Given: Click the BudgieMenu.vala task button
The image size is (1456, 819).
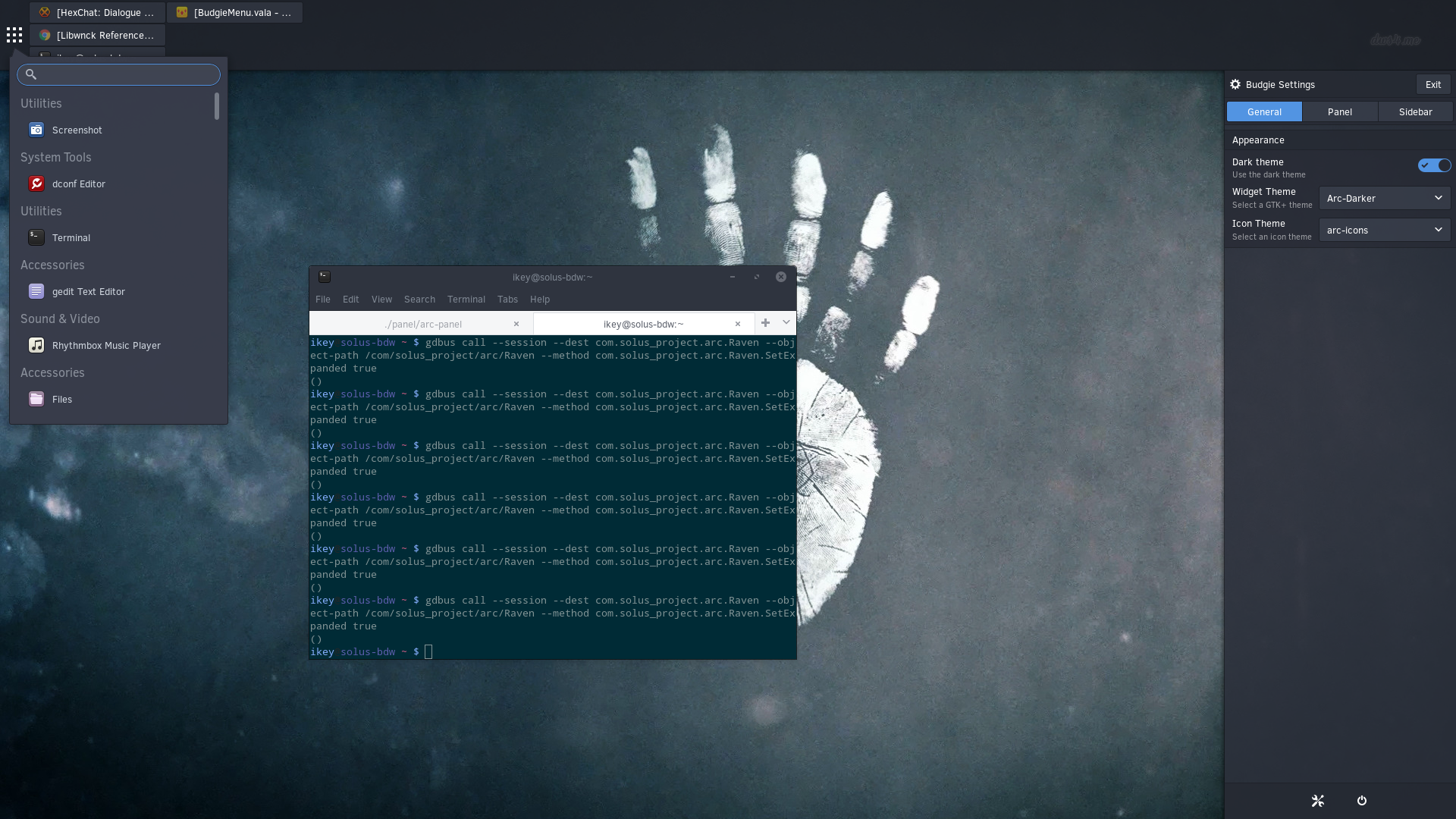Looking at the screenshot, I should (235, 12).
